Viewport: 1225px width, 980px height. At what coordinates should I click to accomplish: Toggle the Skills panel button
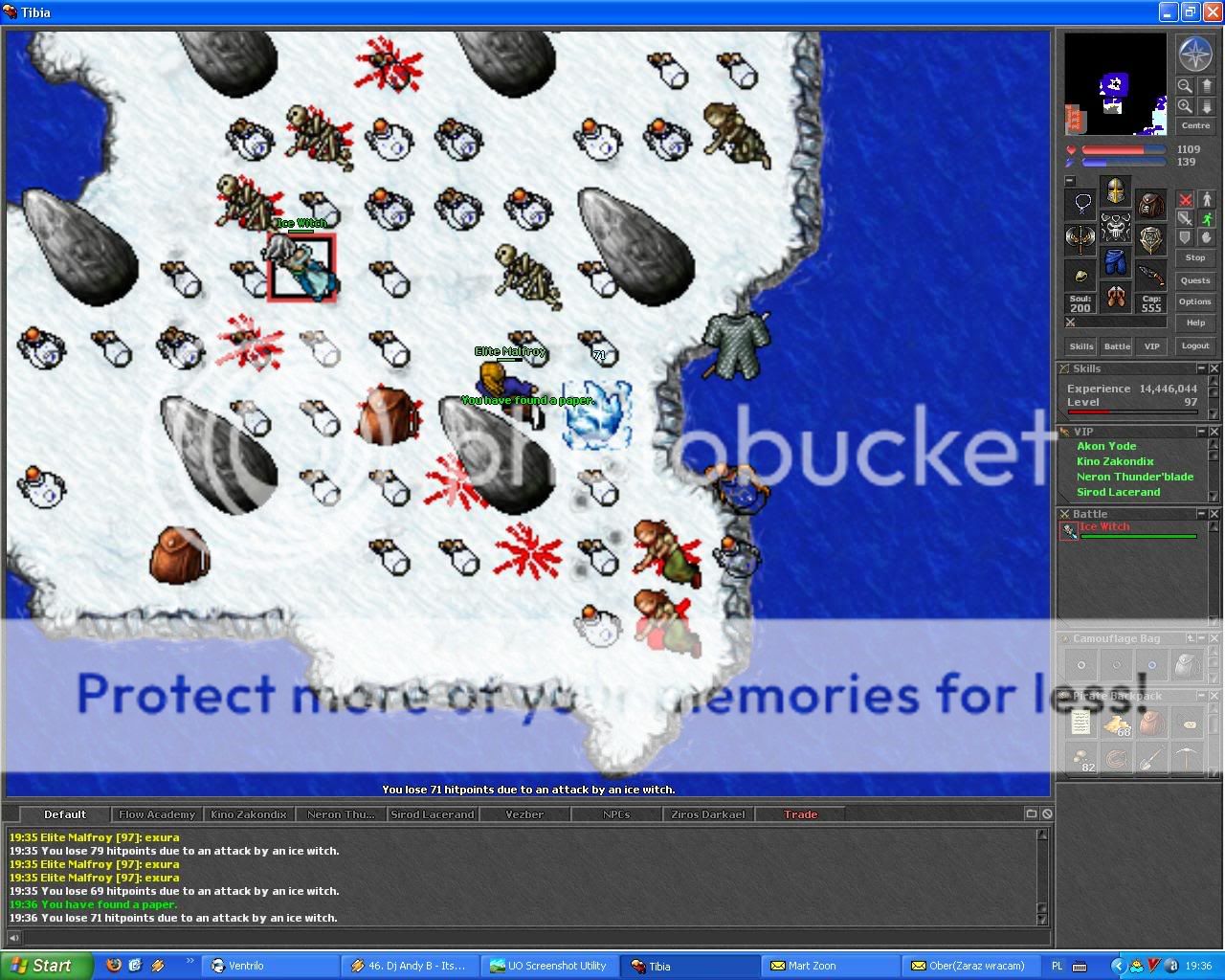click(1081, 346)
